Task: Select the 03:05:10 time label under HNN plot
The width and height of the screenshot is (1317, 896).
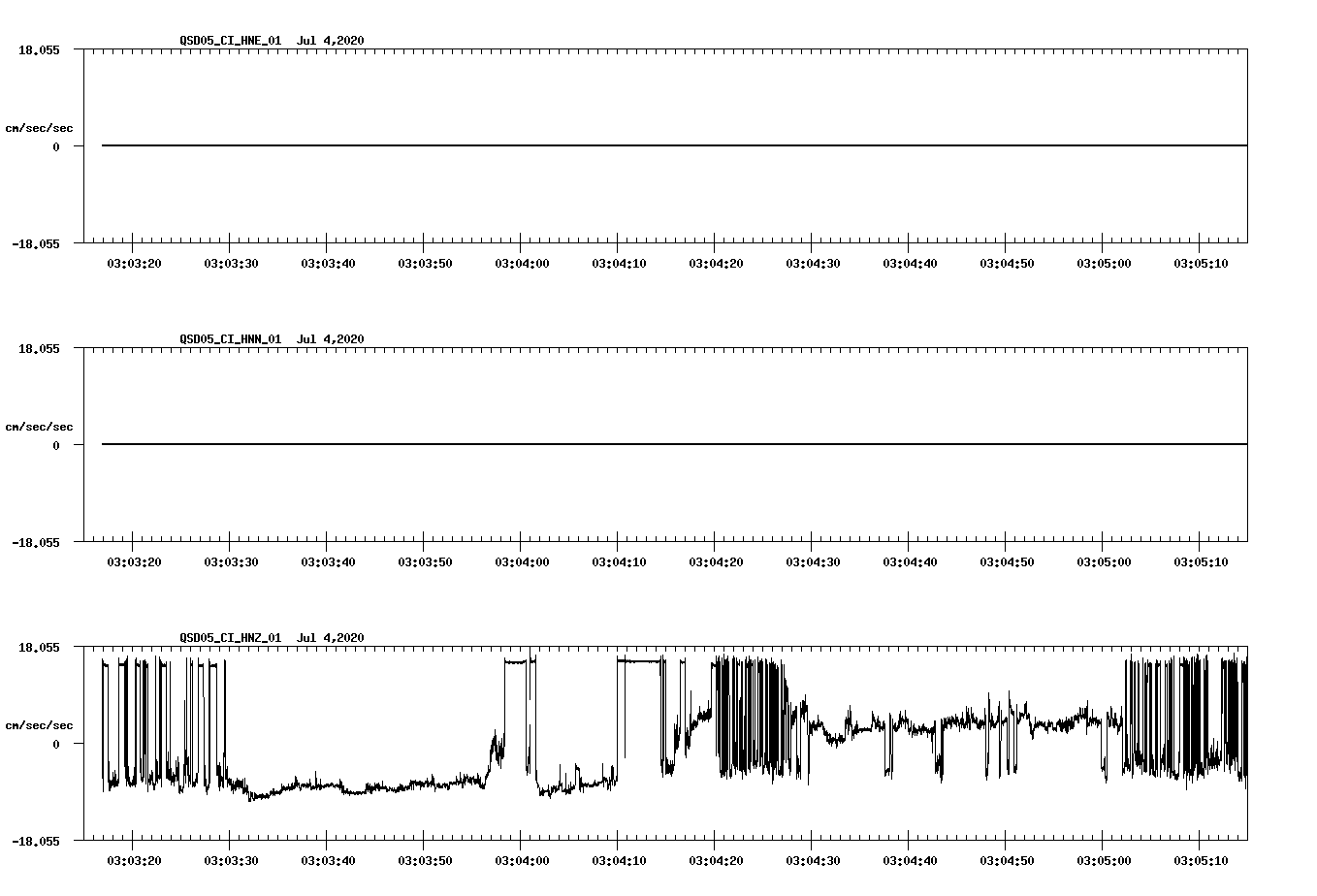Action: tap(1201, 561)
